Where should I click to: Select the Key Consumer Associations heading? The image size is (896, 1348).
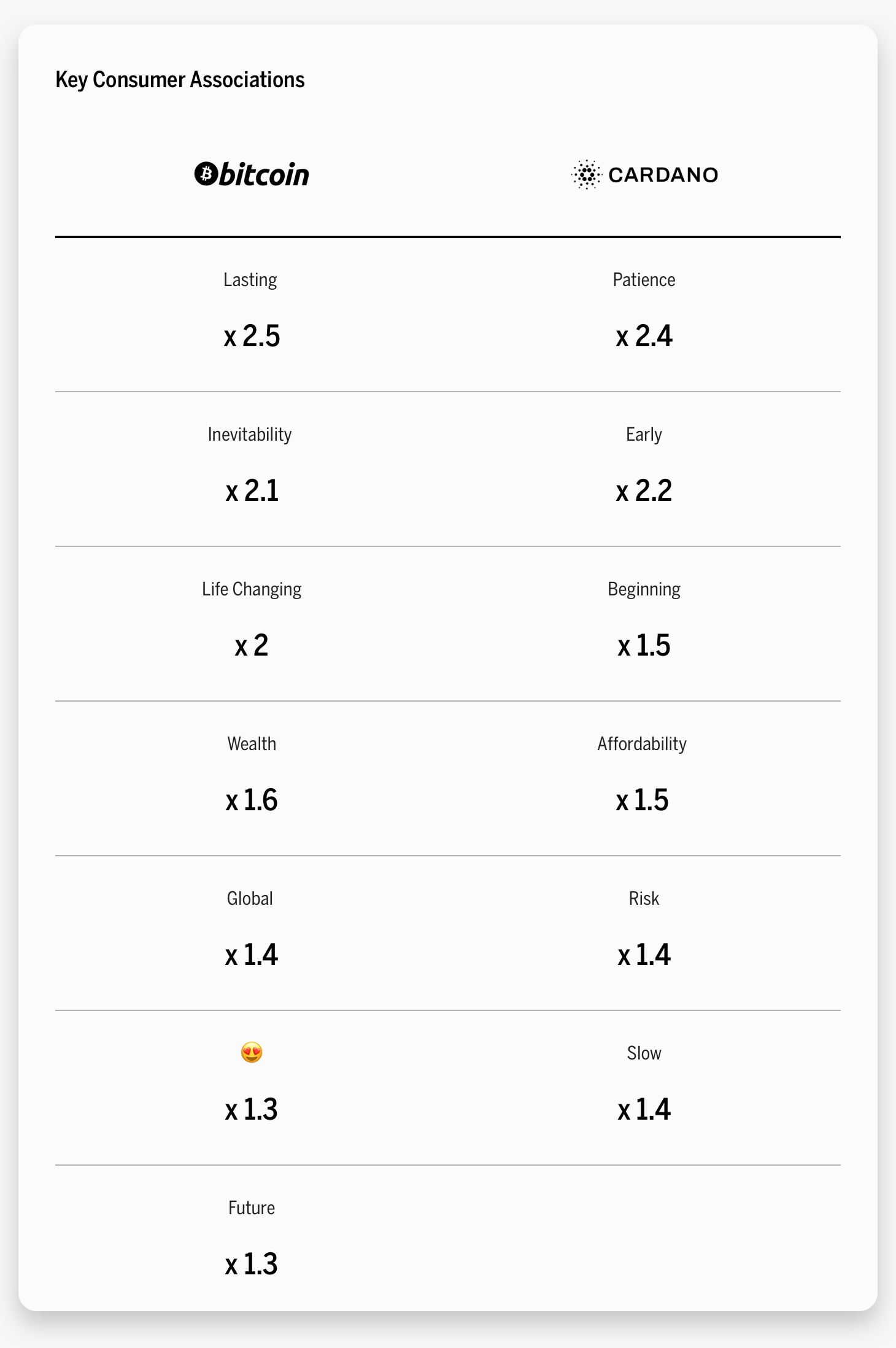click(180, 80)
